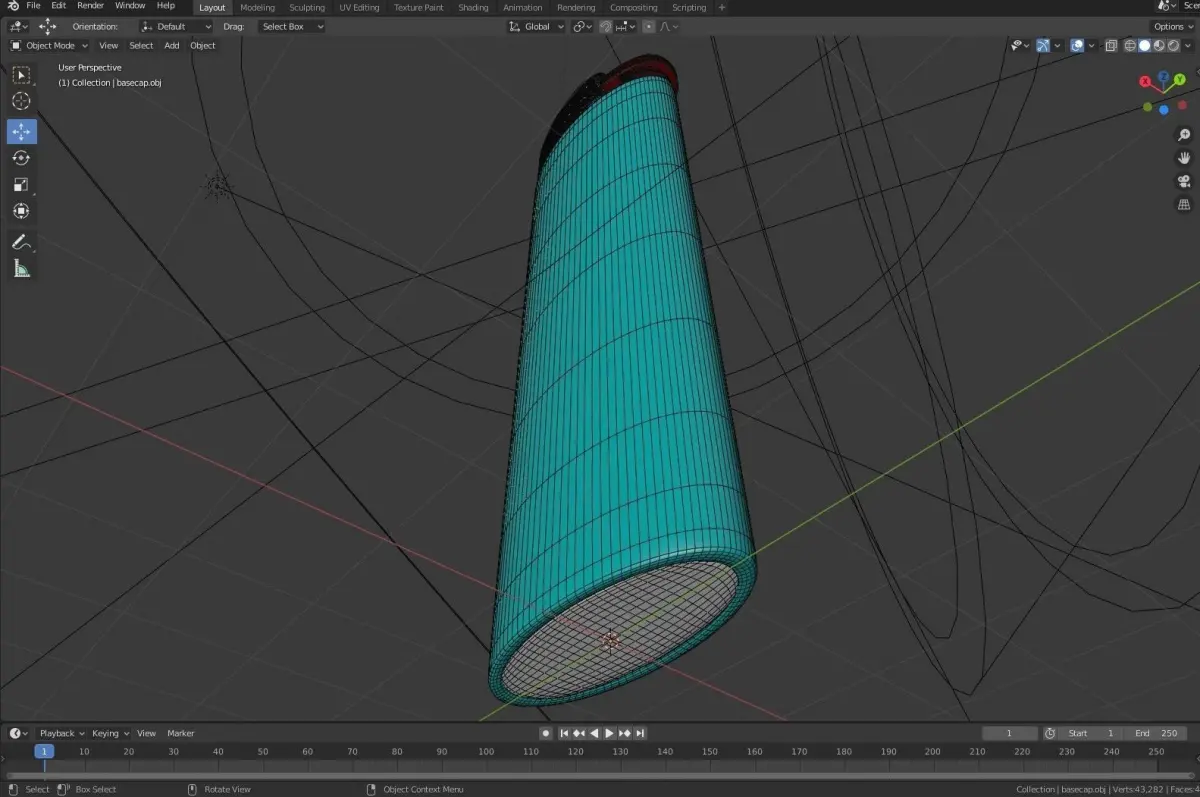Toggle X-ray mode

1111,45
